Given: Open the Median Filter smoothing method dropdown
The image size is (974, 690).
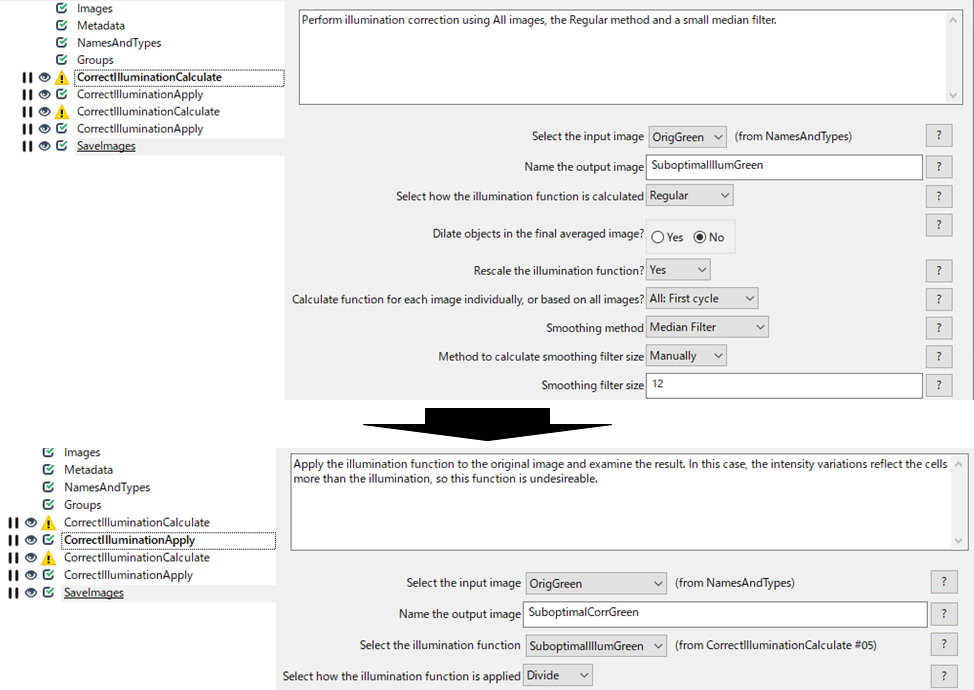Looking at the screenshot, I should [x=708, y=327].
